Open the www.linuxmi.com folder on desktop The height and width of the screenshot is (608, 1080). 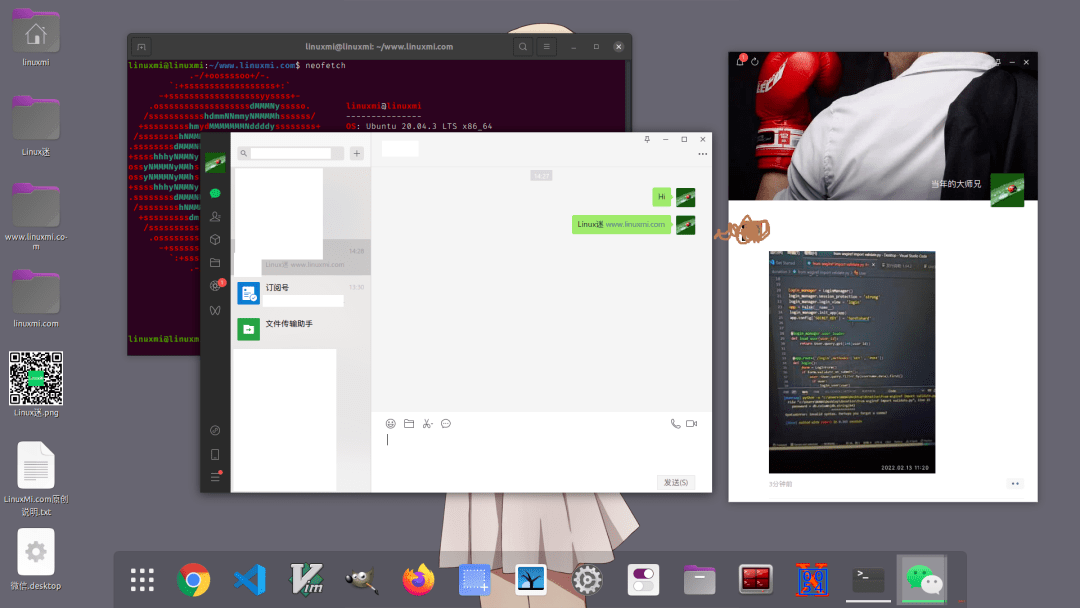(x=36, y=217)
